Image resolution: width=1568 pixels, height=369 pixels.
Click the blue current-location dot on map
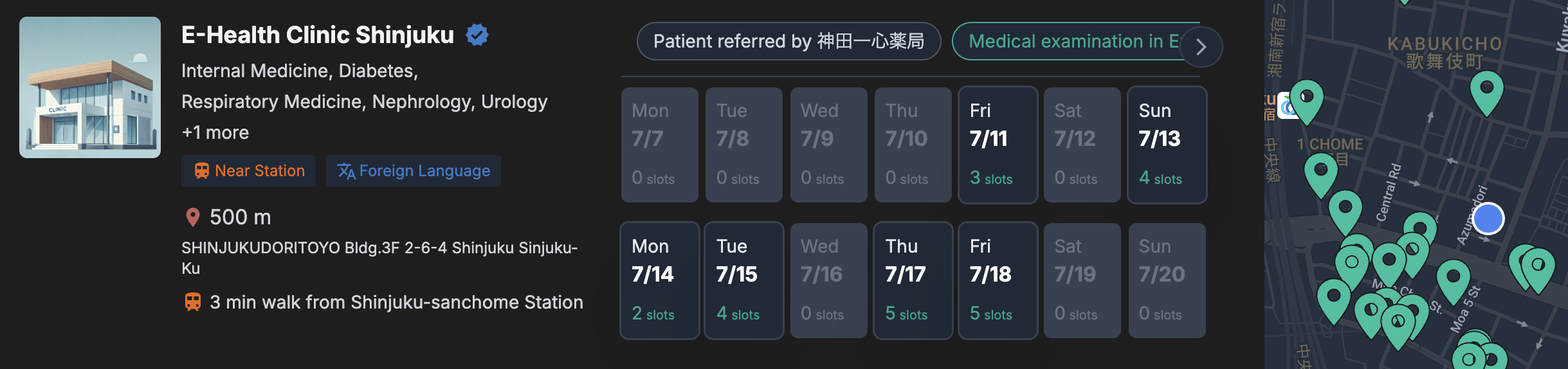coord(1488,219)
